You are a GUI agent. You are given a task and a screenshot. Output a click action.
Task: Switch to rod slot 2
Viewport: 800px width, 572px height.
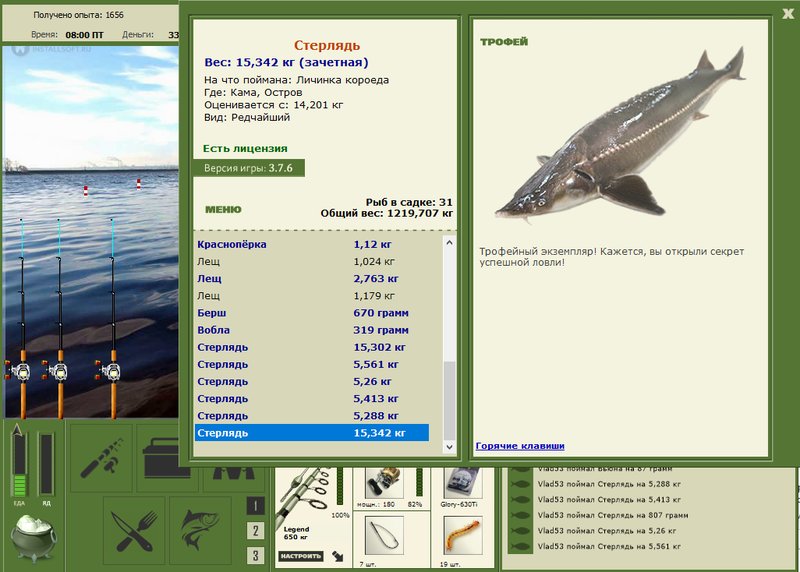coord(255,531)
